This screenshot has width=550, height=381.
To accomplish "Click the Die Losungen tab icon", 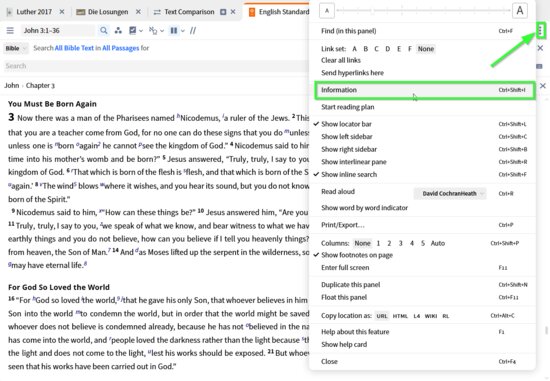I will pos(81,12).
